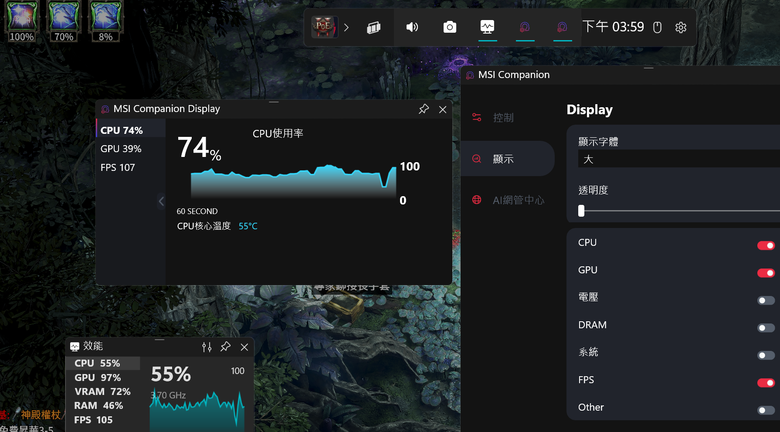Toggle the Performance widget in Game Bar

(487, 27)
